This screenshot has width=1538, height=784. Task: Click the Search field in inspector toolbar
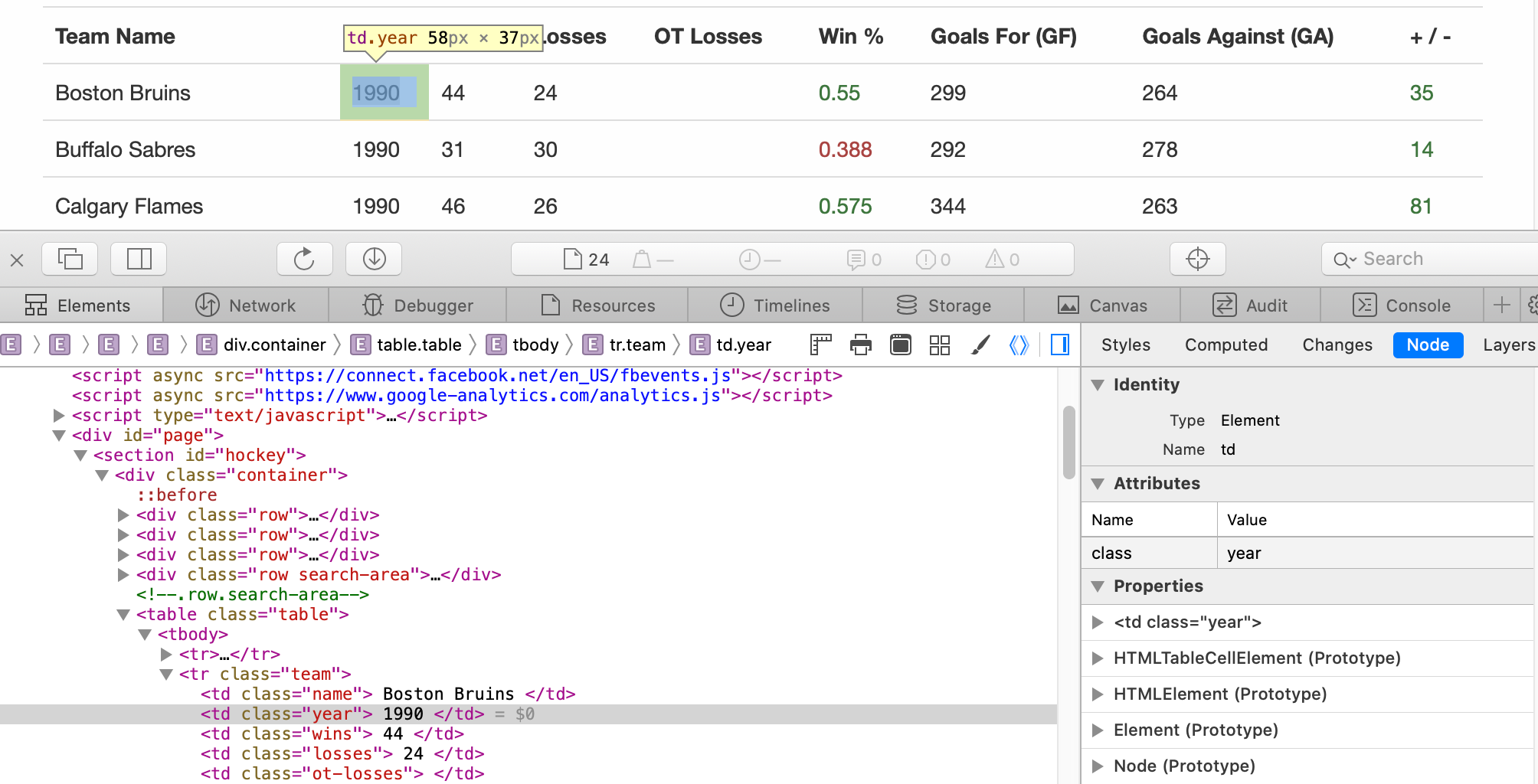pos(1430,259)
